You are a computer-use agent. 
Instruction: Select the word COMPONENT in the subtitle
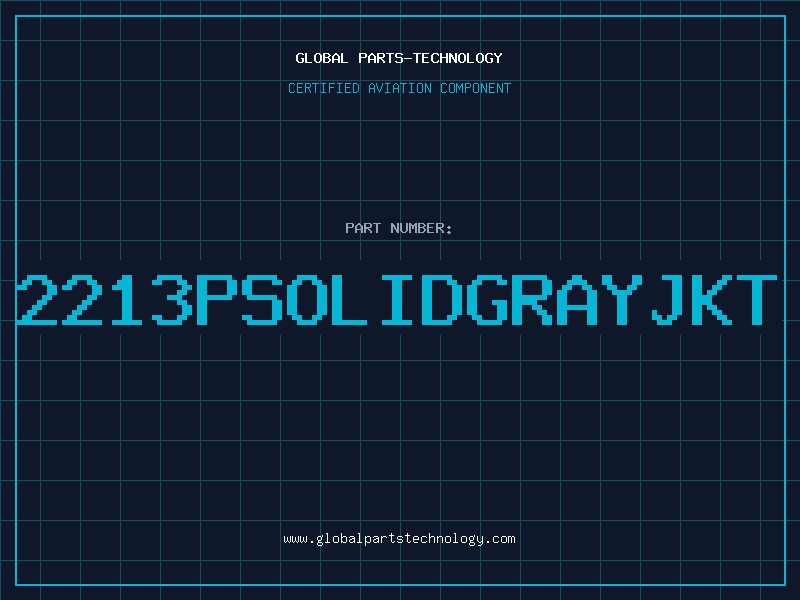(x=476, y=88)
